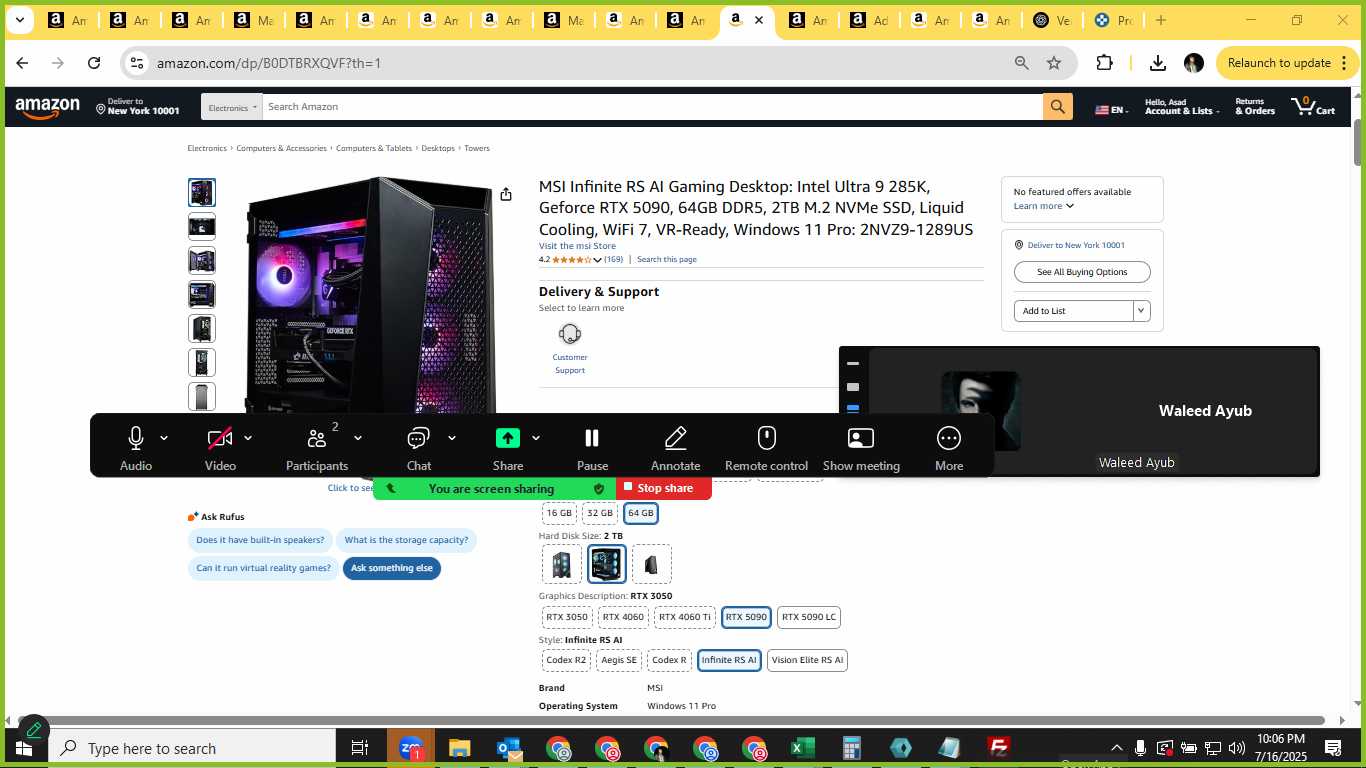
Task: Select the RTX 3050 graphics option
Action: tap(567, 617)
